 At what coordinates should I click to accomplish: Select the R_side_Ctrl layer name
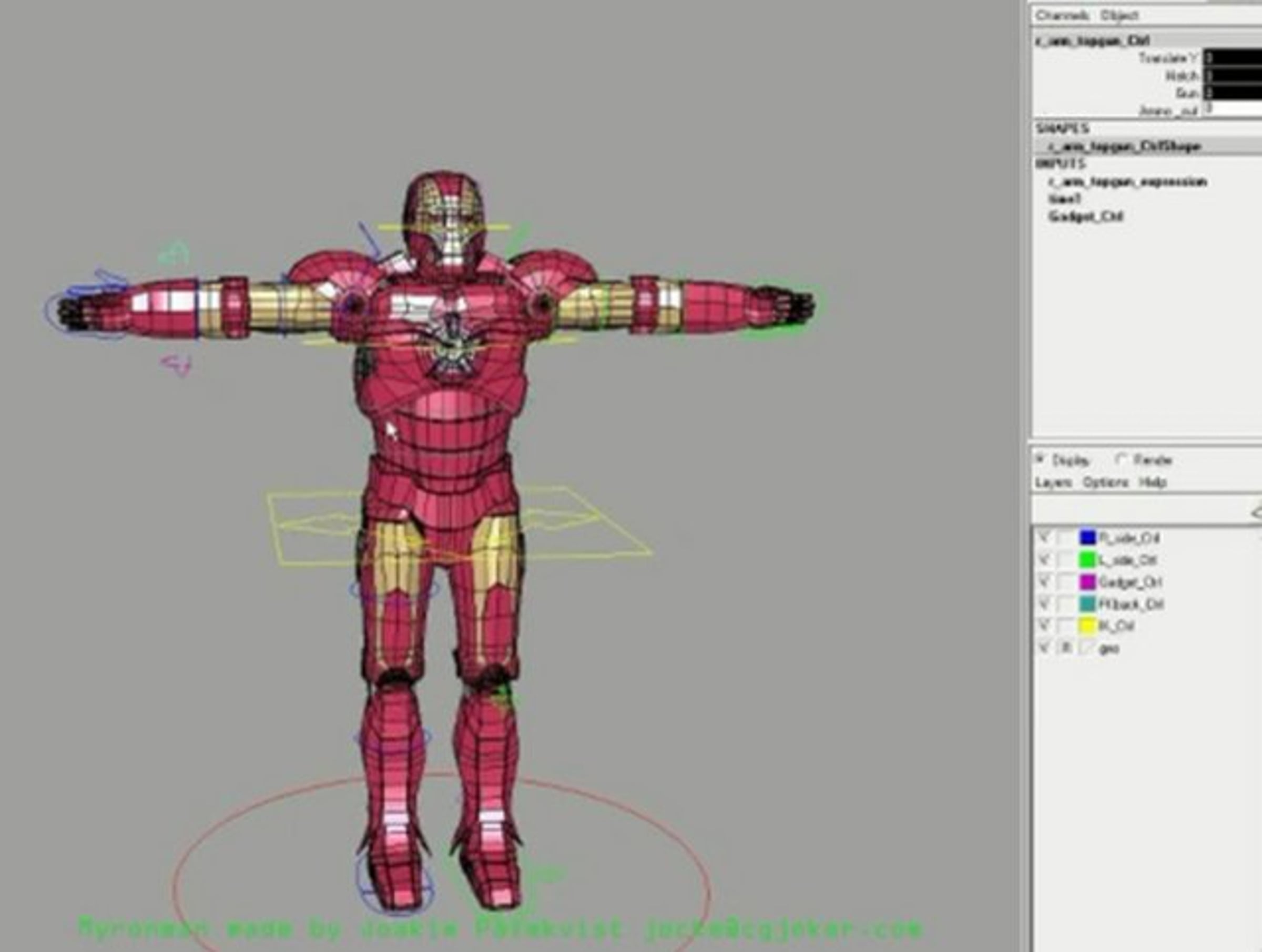(1128, 538)
